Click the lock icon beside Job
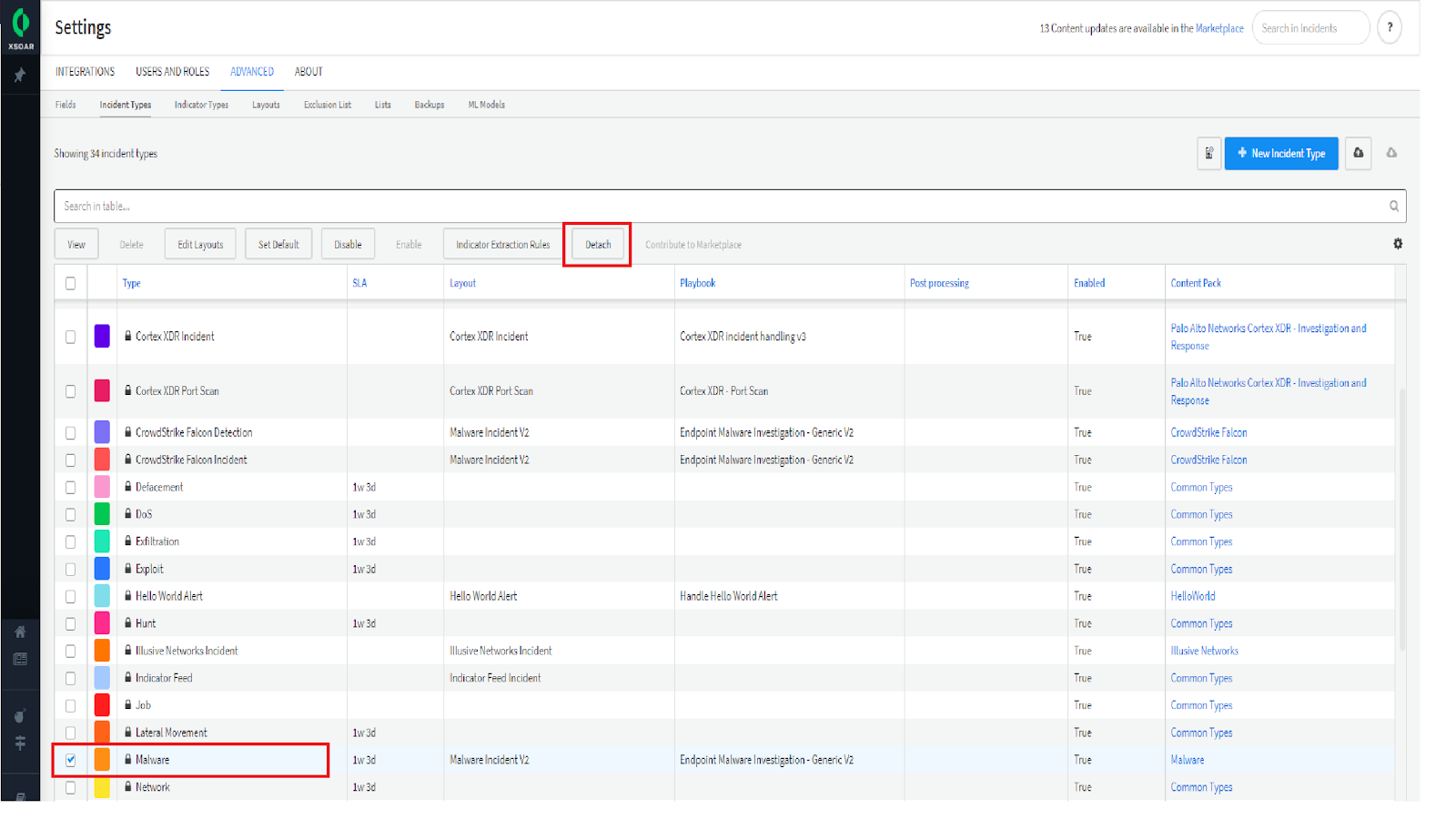The height and width of the screenshot is (819, 1456). pyautogui.click(x=128, y=704)
